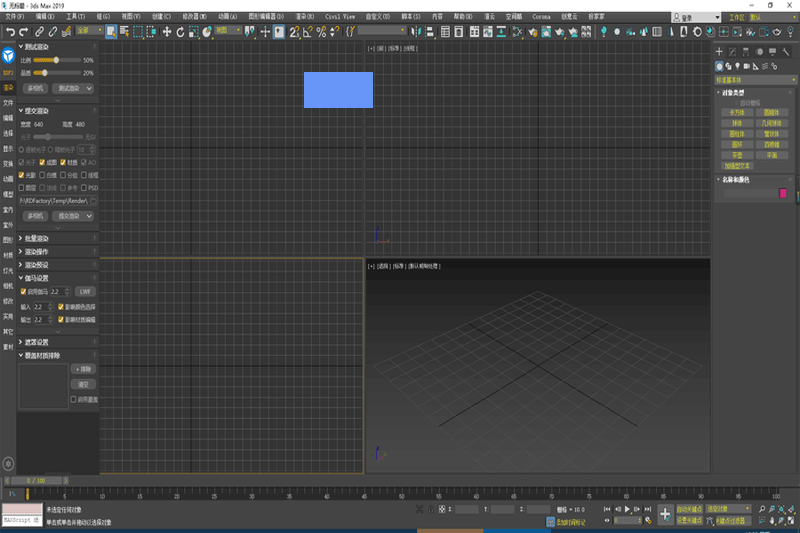The height and width of the screenshot is (533, 800).
Task: Open the Corona menu
Action: (x=541, y=17)
